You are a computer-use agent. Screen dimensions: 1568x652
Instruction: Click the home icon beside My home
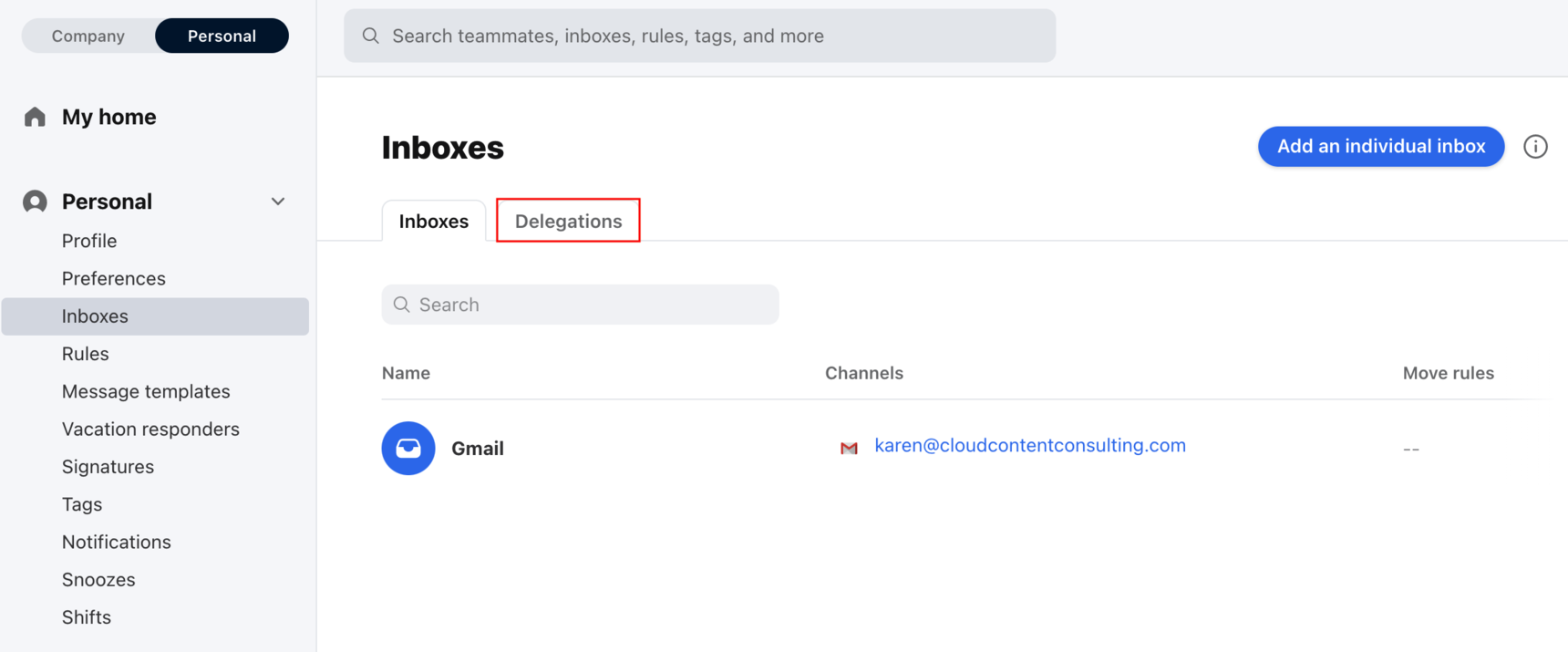[35, 117]
